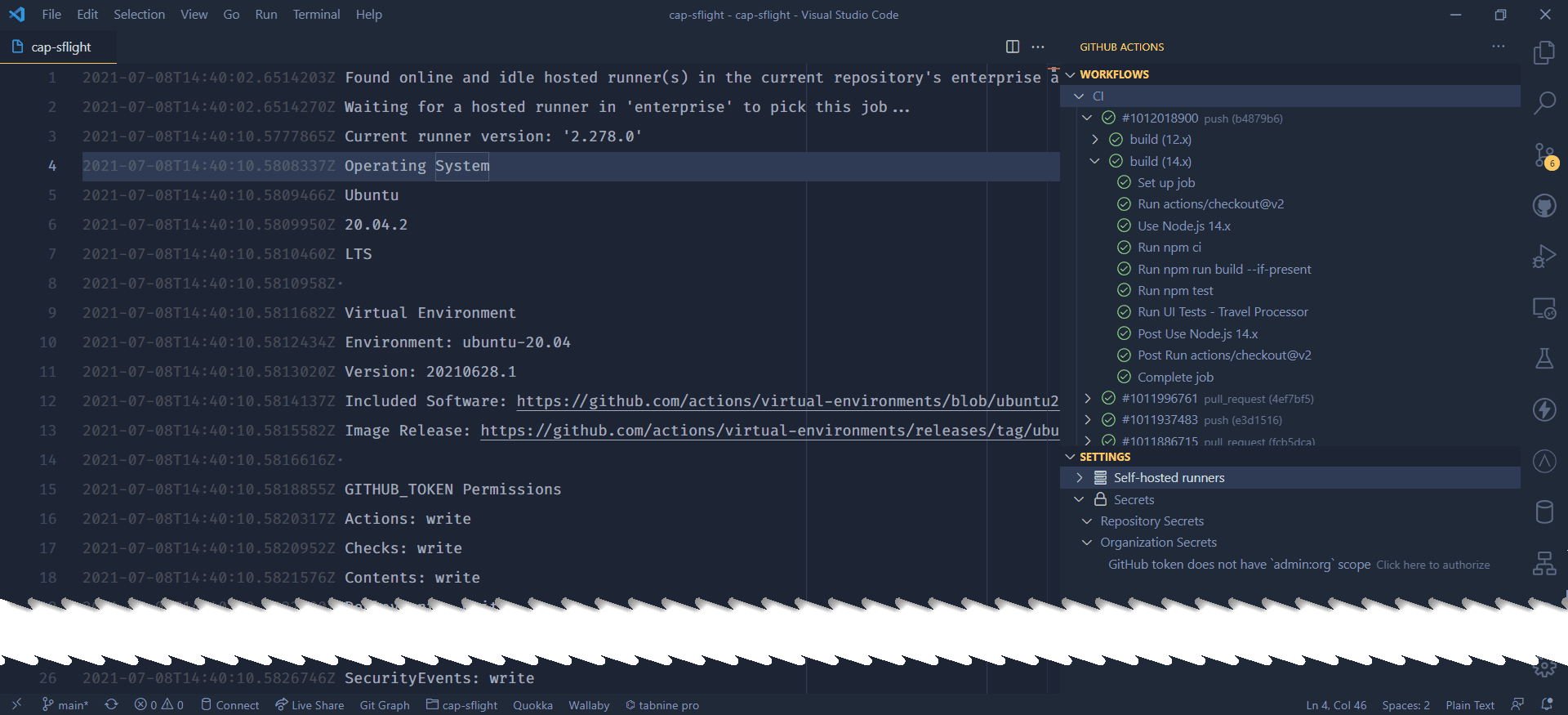Select the cap-sflight editor tab
Image resolution: width=1568 pixels, height=715 pixels.
click(58, 47)
